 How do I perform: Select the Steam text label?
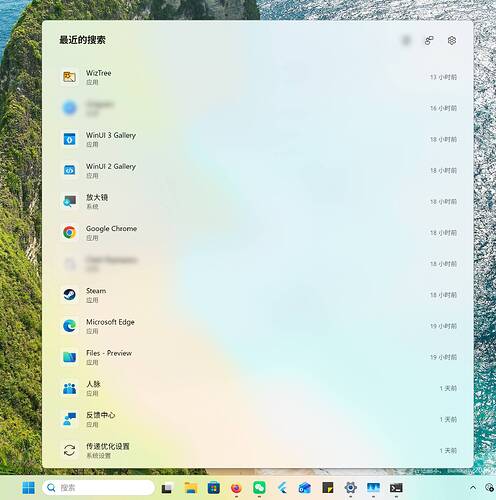[96, 291]
